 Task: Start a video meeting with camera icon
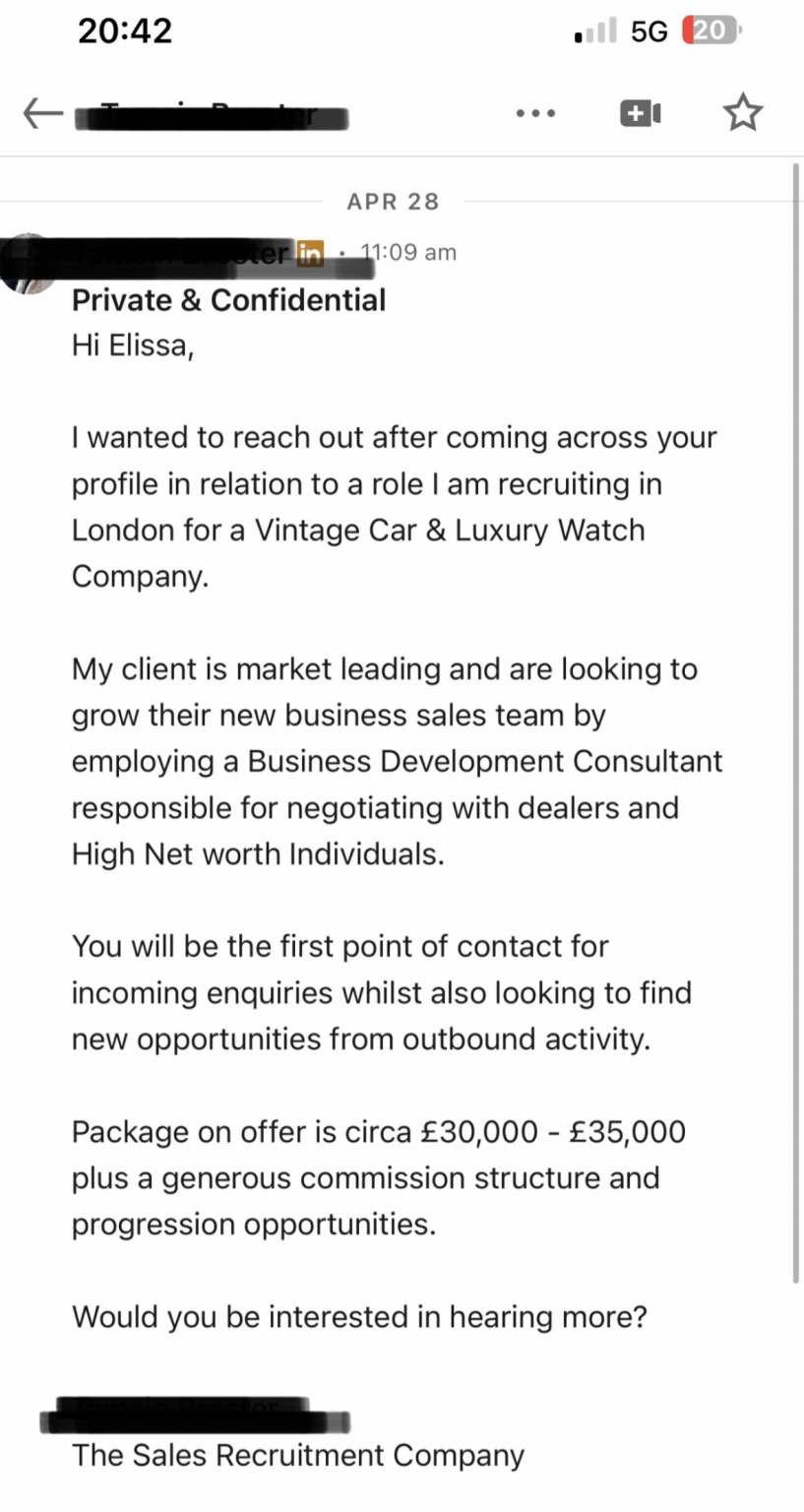(x=641, y=114)
